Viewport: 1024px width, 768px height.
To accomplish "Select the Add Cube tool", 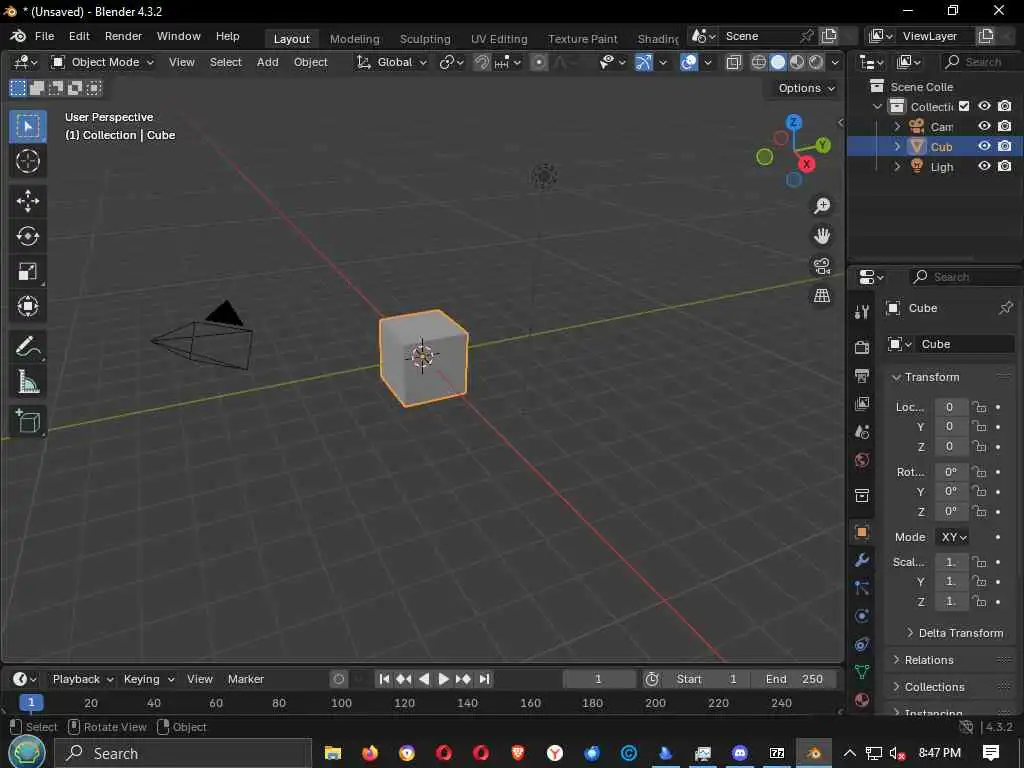I will point(27,421).
